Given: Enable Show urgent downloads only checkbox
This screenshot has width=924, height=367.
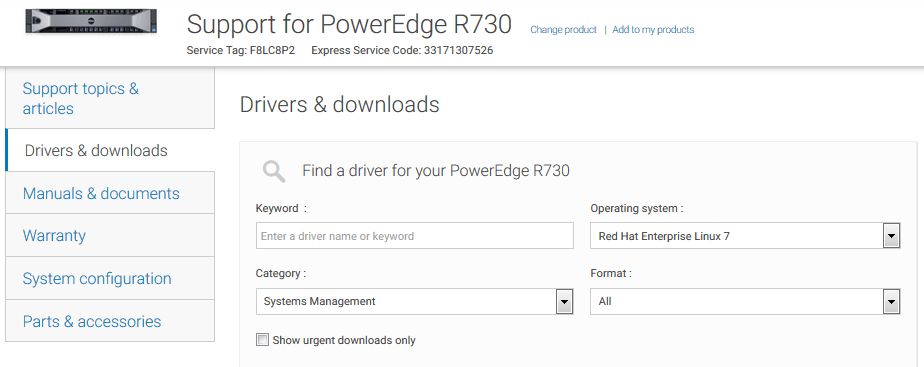Looking at the screenshot, I should (262, 340).
